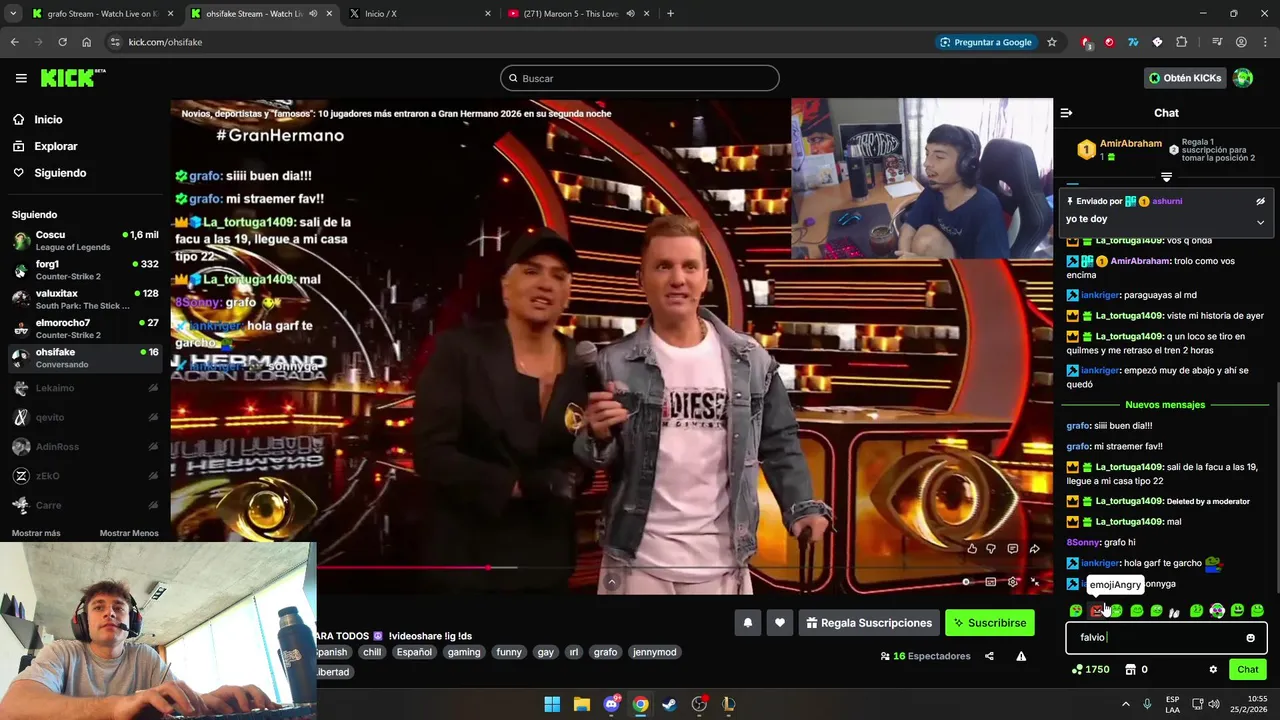
Task: Open Steam from the taskbar
Action: (670, 704)
